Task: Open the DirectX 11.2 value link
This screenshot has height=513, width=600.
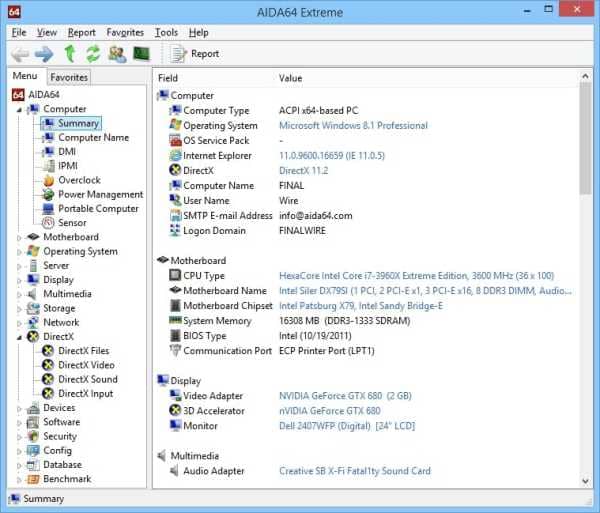Action: tap(303, 171)
